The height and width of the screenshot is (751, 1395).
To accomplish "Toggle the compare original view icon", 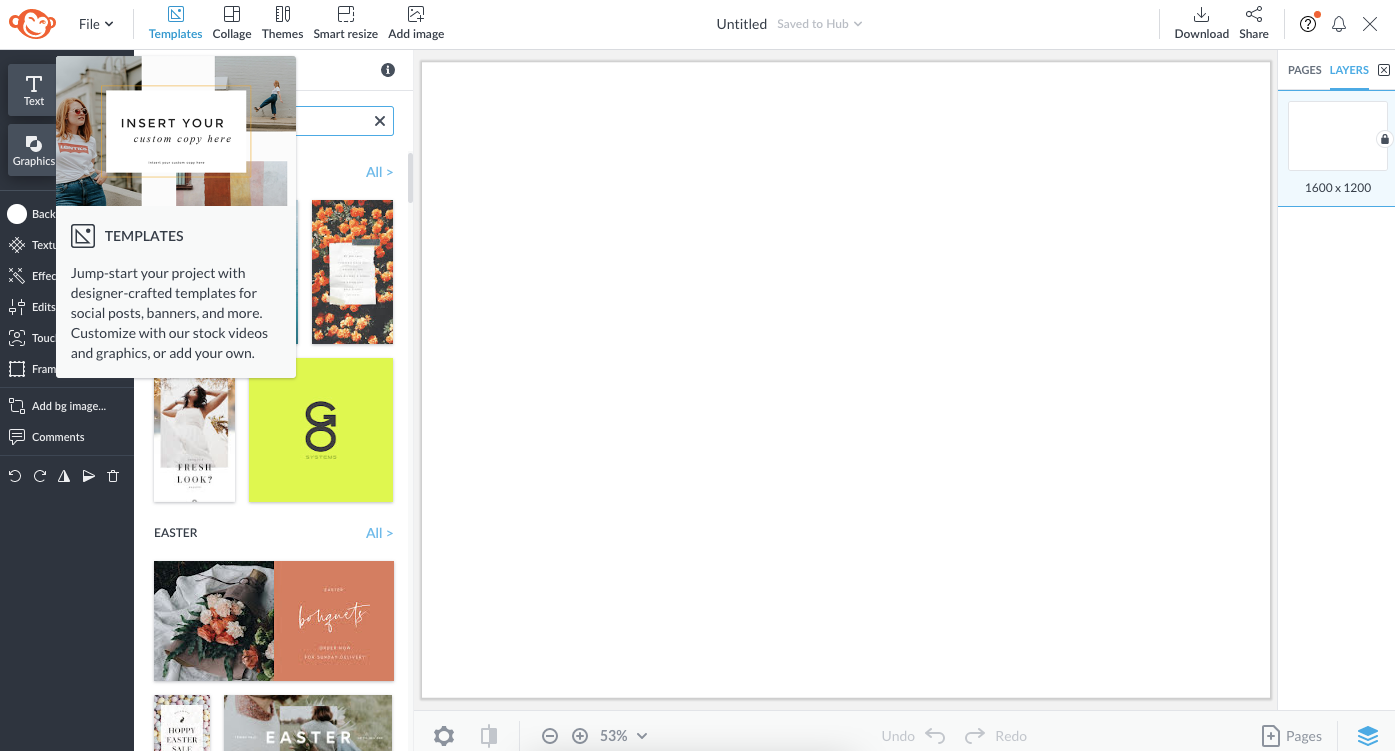I will (x=488, y=736).
